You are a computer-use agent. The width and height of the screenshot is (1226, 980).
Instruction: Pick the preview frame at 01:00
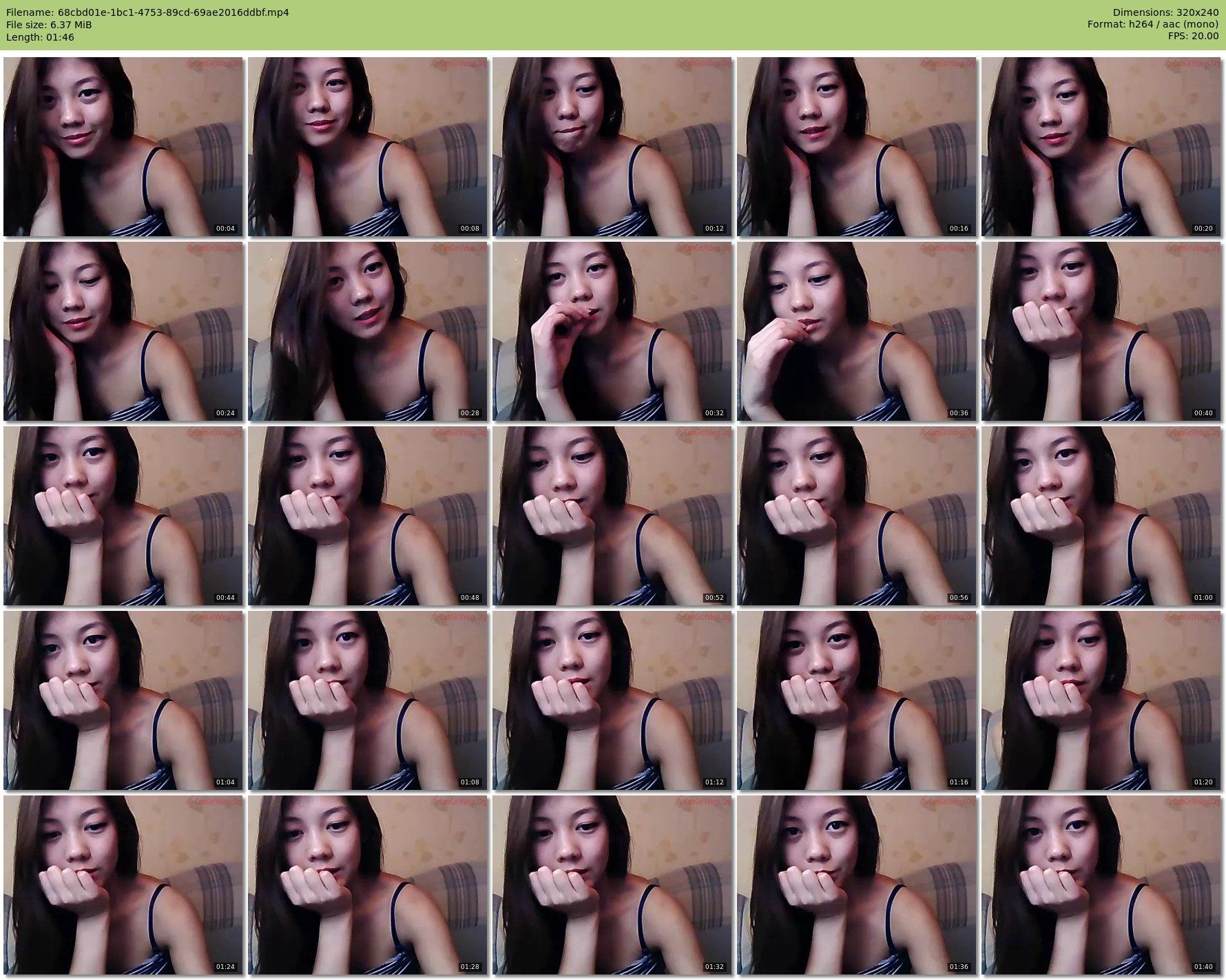[1101, 516]
